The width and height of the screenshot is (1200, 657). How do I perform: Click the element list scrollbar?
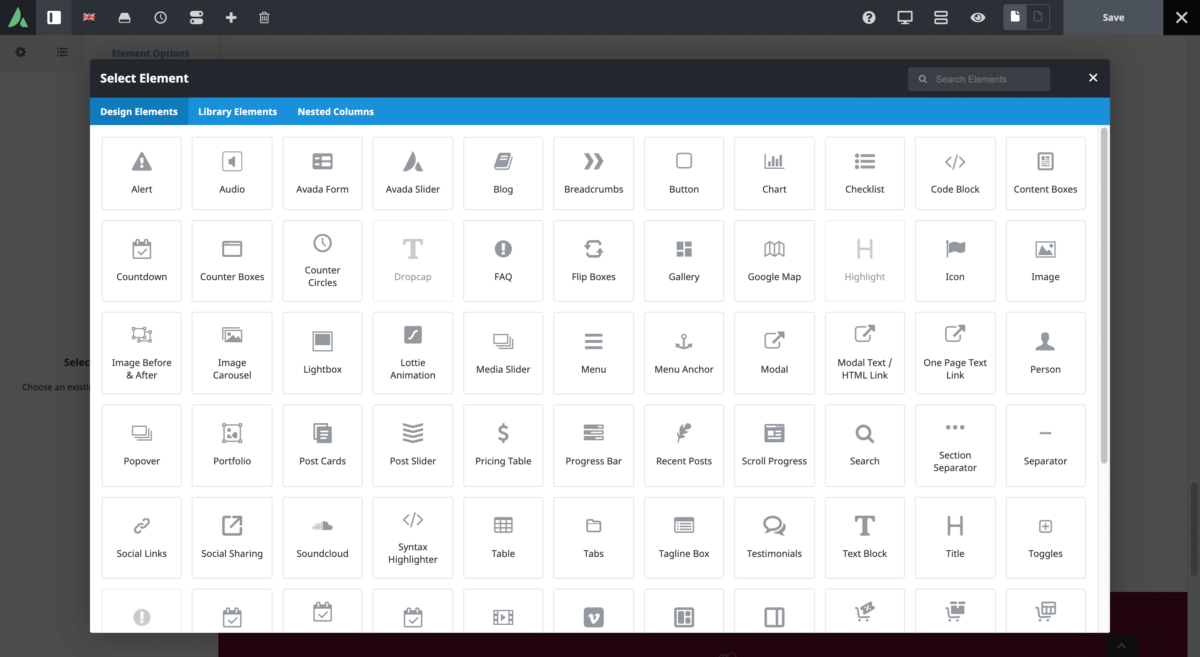1104,295
